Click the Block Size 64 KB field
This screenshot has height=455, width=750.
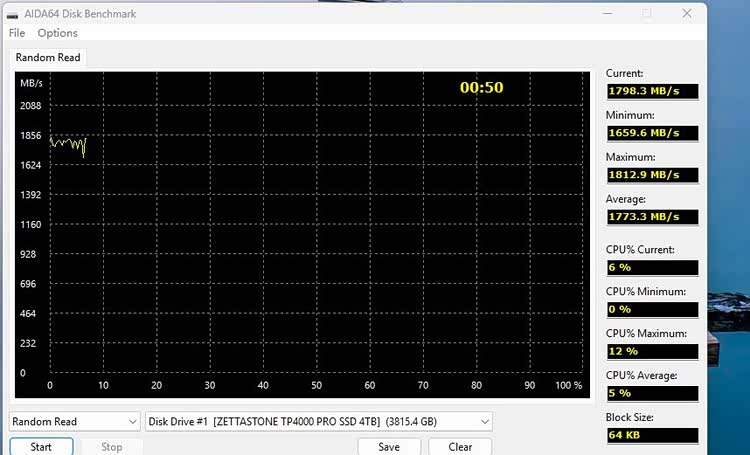click(652, 435)
